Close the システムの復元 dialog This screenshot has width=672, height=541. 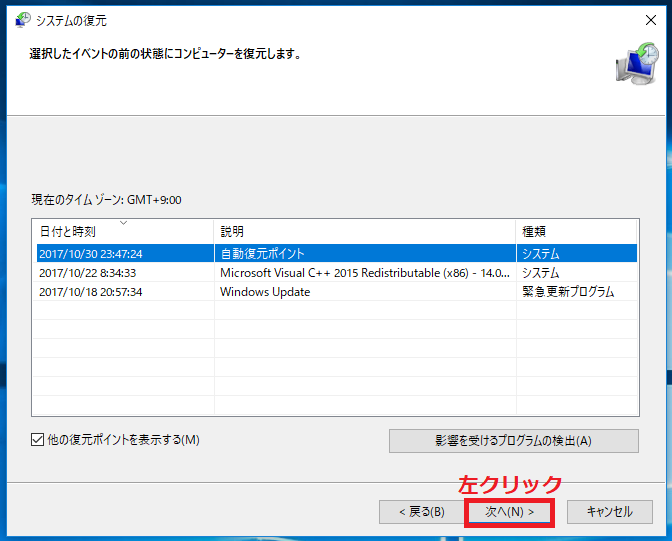[651, 20]
